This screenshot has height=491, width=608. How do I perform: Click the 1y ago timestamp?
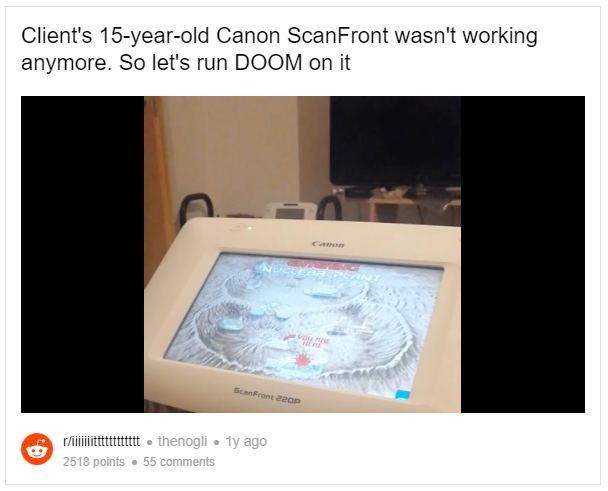[x=246, y=441]
